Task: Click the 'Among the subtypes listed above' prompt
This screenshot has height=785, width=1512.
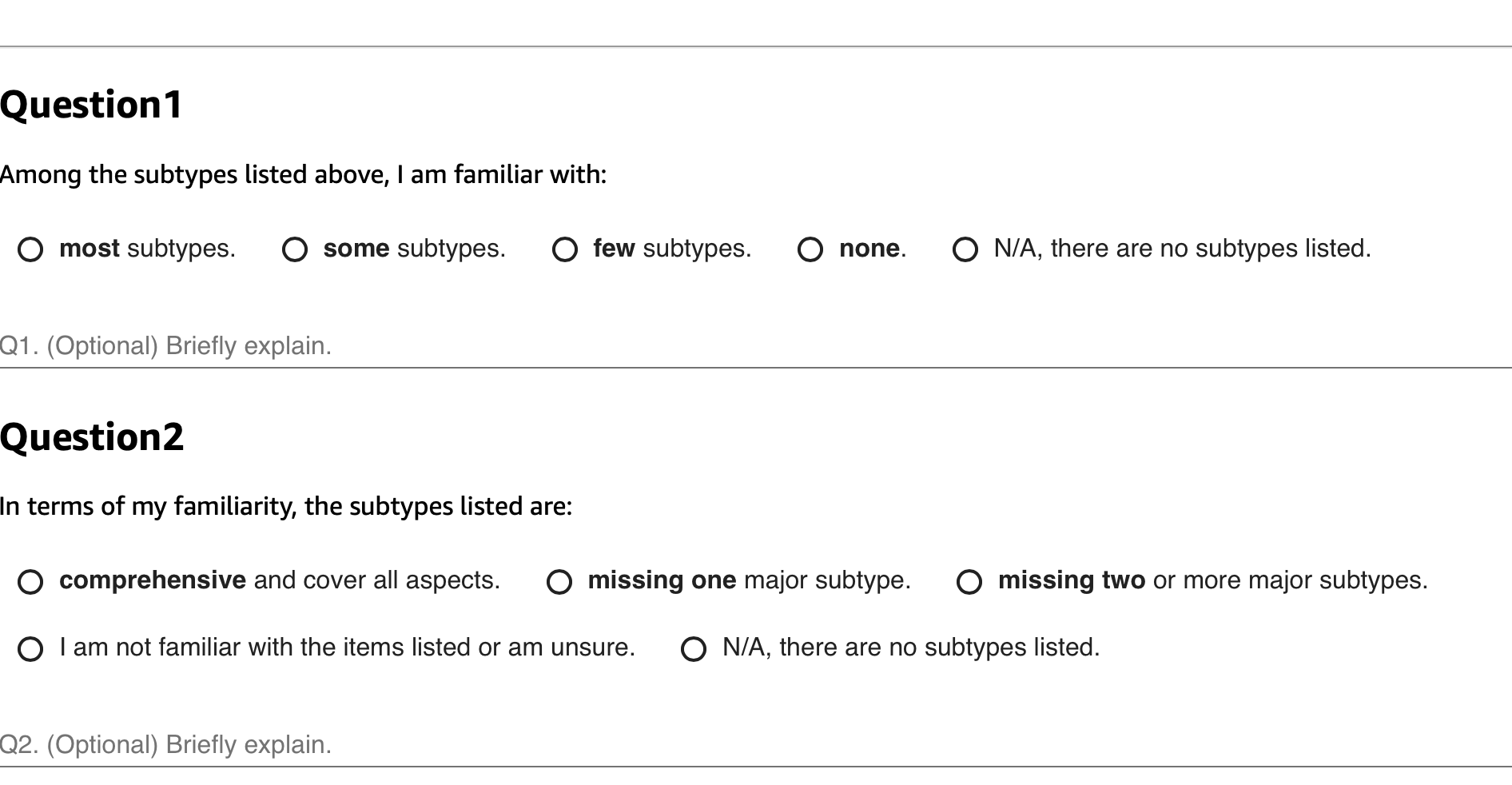Action: coord(303,174)
